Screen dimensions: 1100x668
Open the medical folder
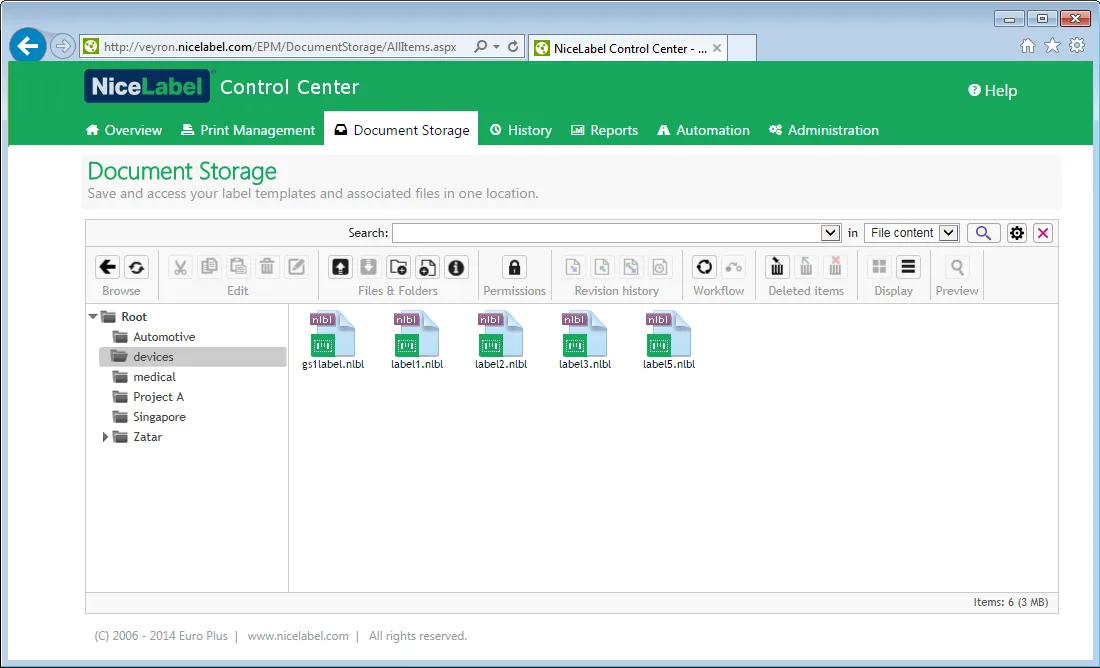[154, 377]
